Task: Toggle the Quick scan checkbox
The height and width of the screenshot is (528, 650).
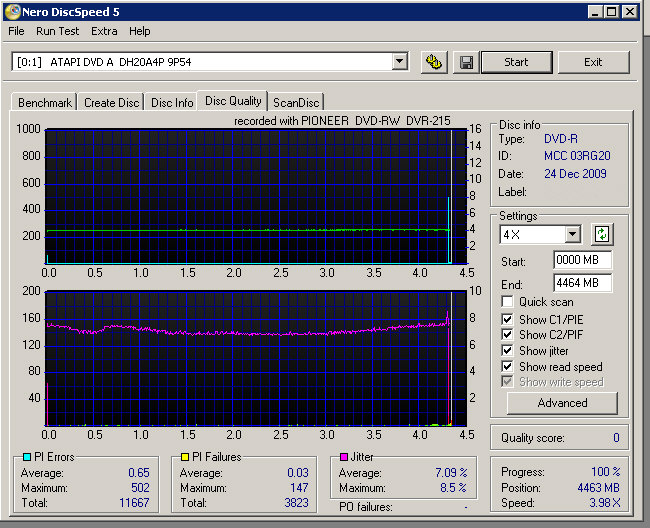Action: [x=507, y=302]
